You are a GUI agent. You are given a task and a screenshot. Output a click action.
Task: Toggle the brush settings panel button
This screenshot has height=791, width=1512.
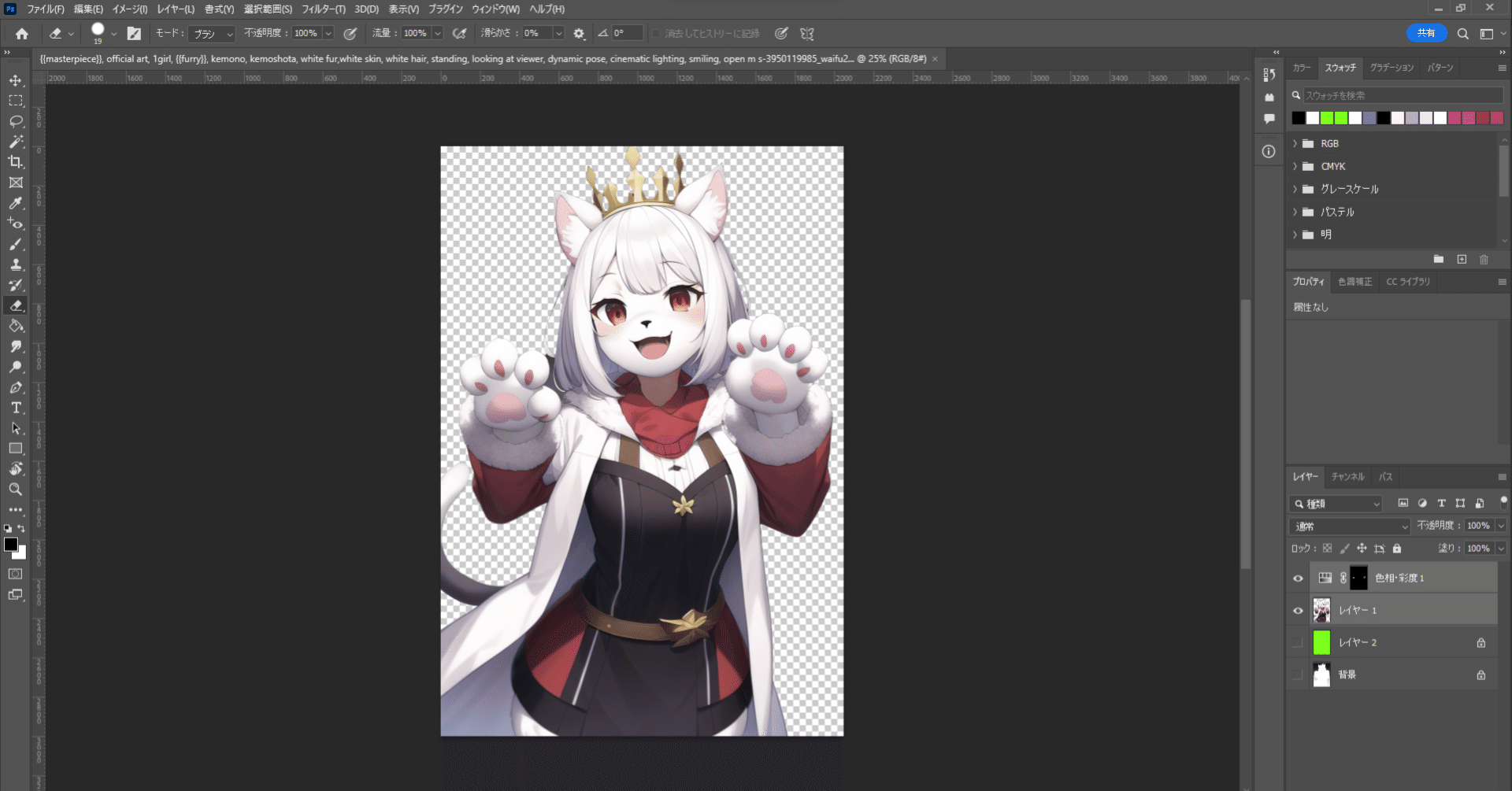point(134,34)
